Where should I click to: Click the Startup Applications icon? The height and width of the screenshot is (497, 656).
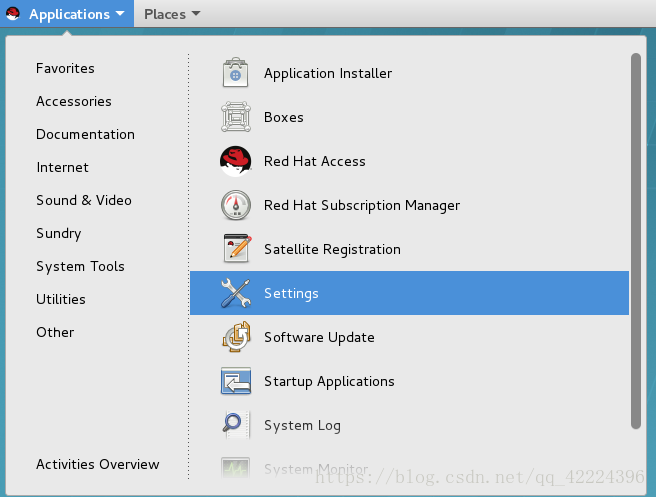pyautogui.click(x=236, y=382)
